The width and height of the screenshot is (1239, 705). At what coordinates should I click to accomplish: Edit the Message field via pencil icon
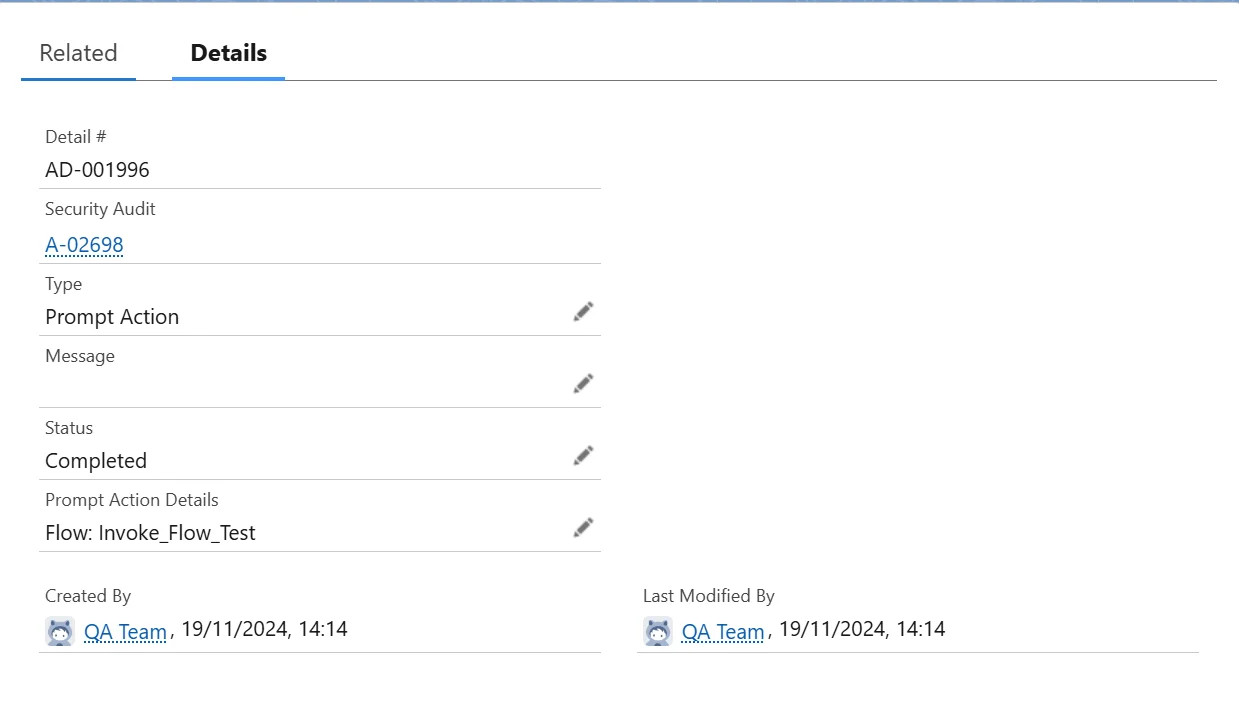click(x=583, y=384)
